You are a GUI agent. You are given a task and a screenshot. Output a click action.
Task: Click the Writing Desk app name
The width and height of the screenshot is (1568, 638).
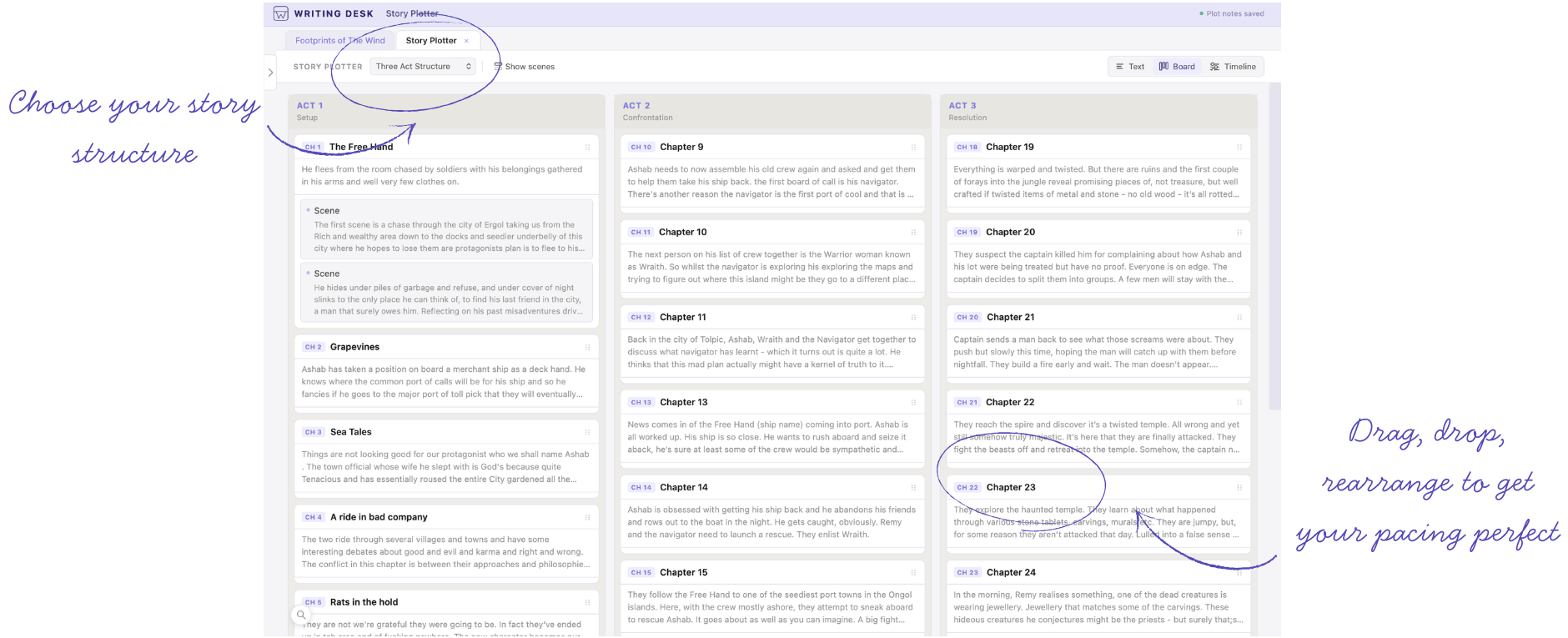[334, 13]
